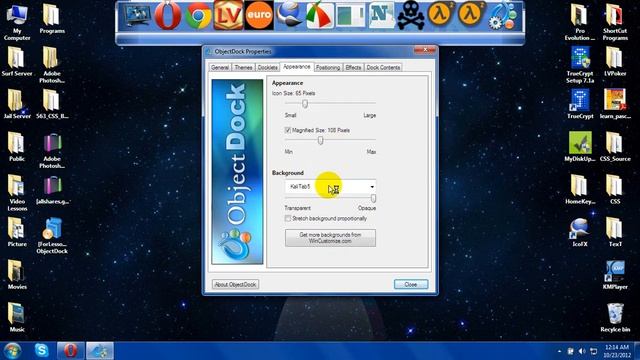This screenshot has width=640, height=360.
Task: Click the letter N dock icon
Action: pos(380,16)
